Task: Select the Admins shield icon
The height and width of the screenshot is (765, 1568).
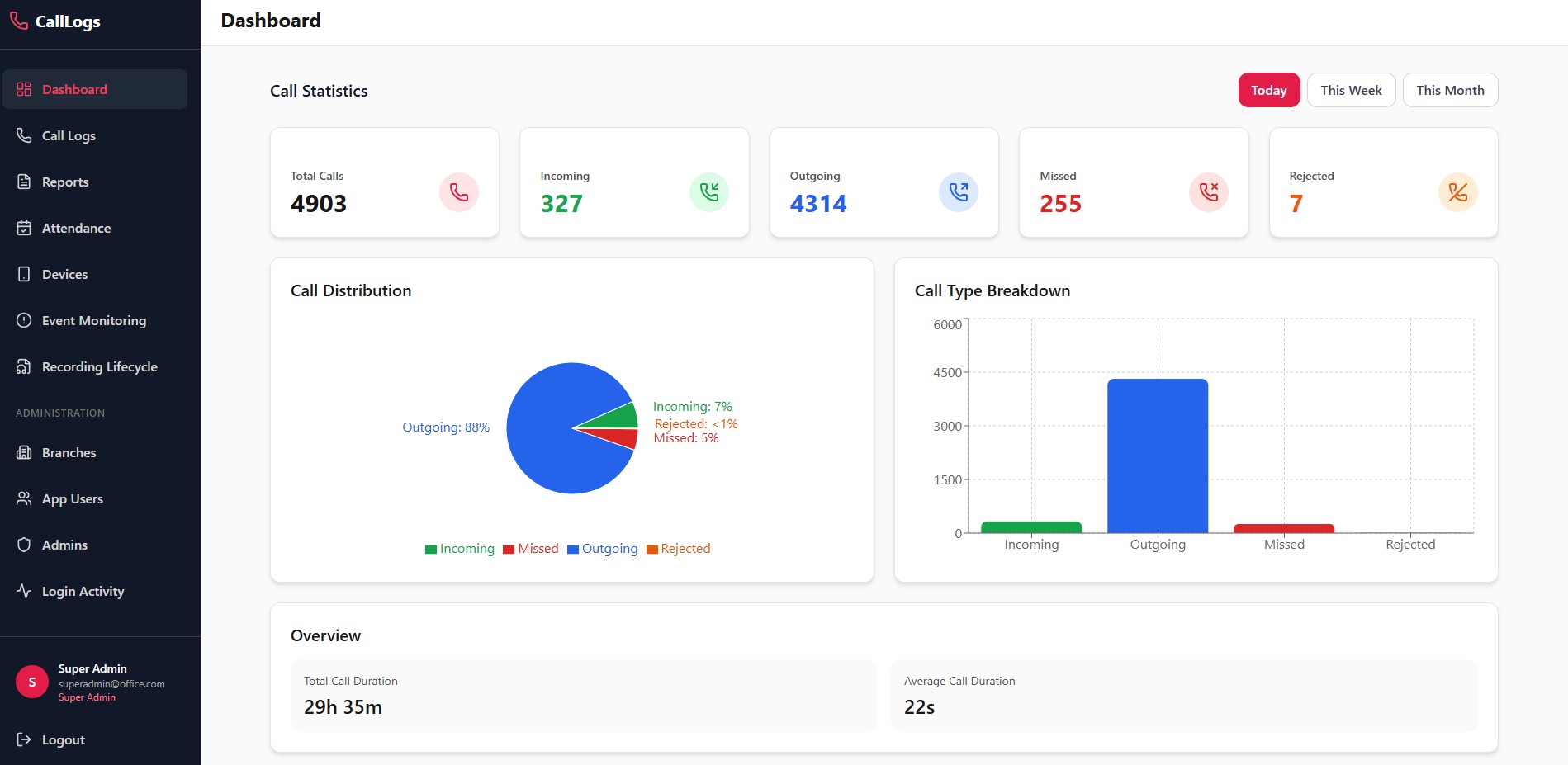Action: 25,545
